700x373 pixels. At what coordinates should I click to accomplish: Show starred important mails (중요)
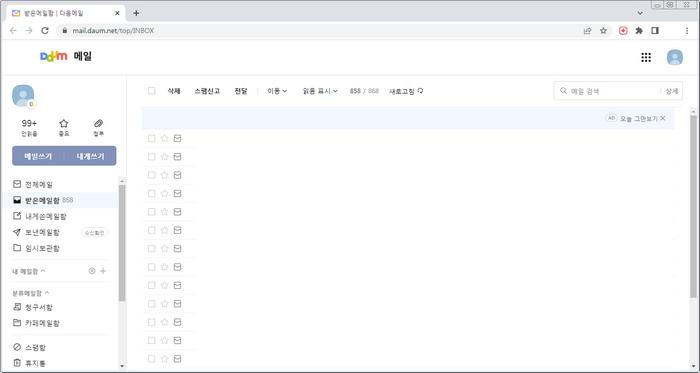pos(64,128)
